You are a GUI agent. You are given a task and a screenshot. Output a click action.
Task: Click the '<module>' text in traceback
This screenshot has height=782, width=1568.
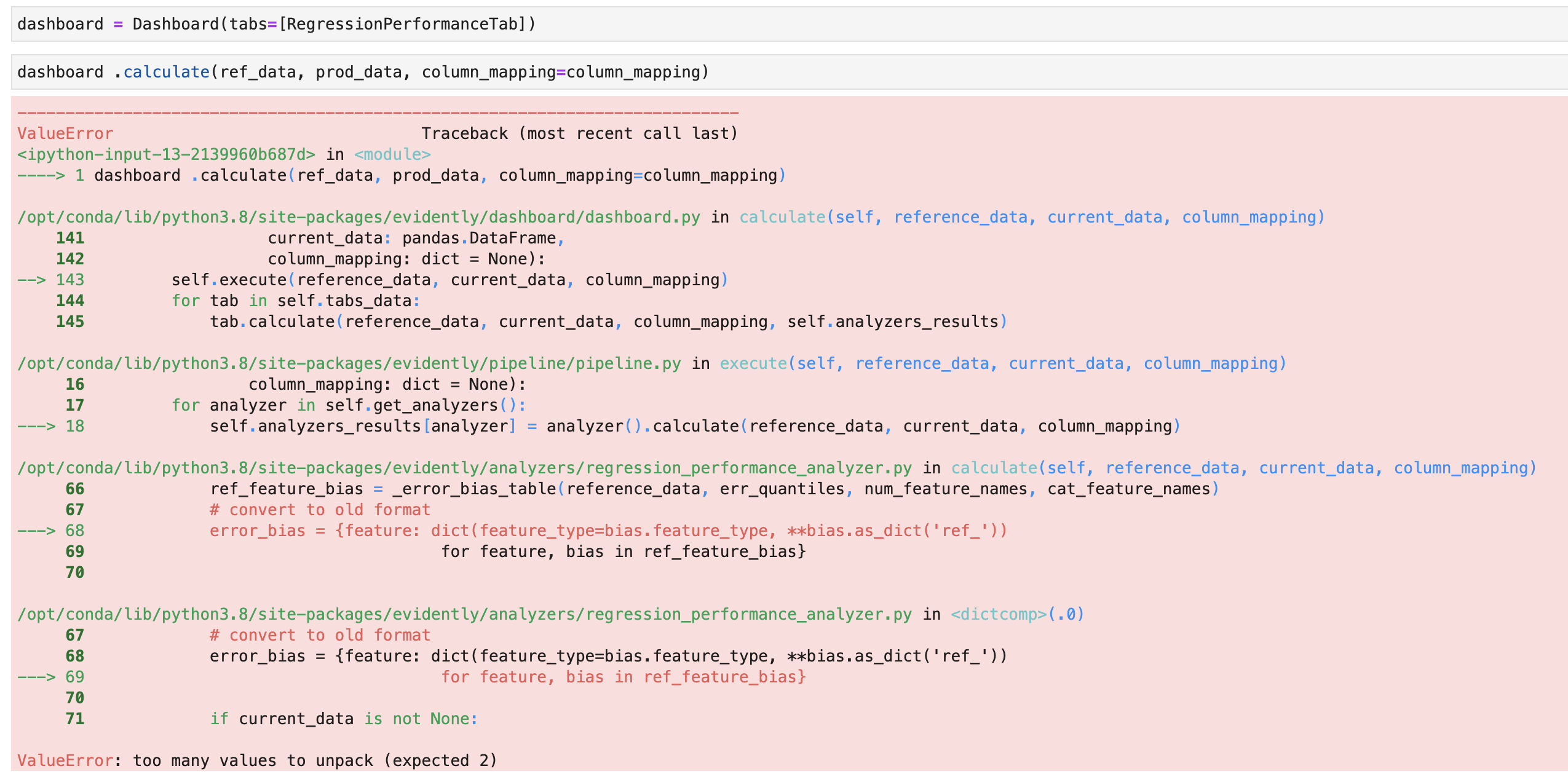pyautogui.click(x=392, y=154)
